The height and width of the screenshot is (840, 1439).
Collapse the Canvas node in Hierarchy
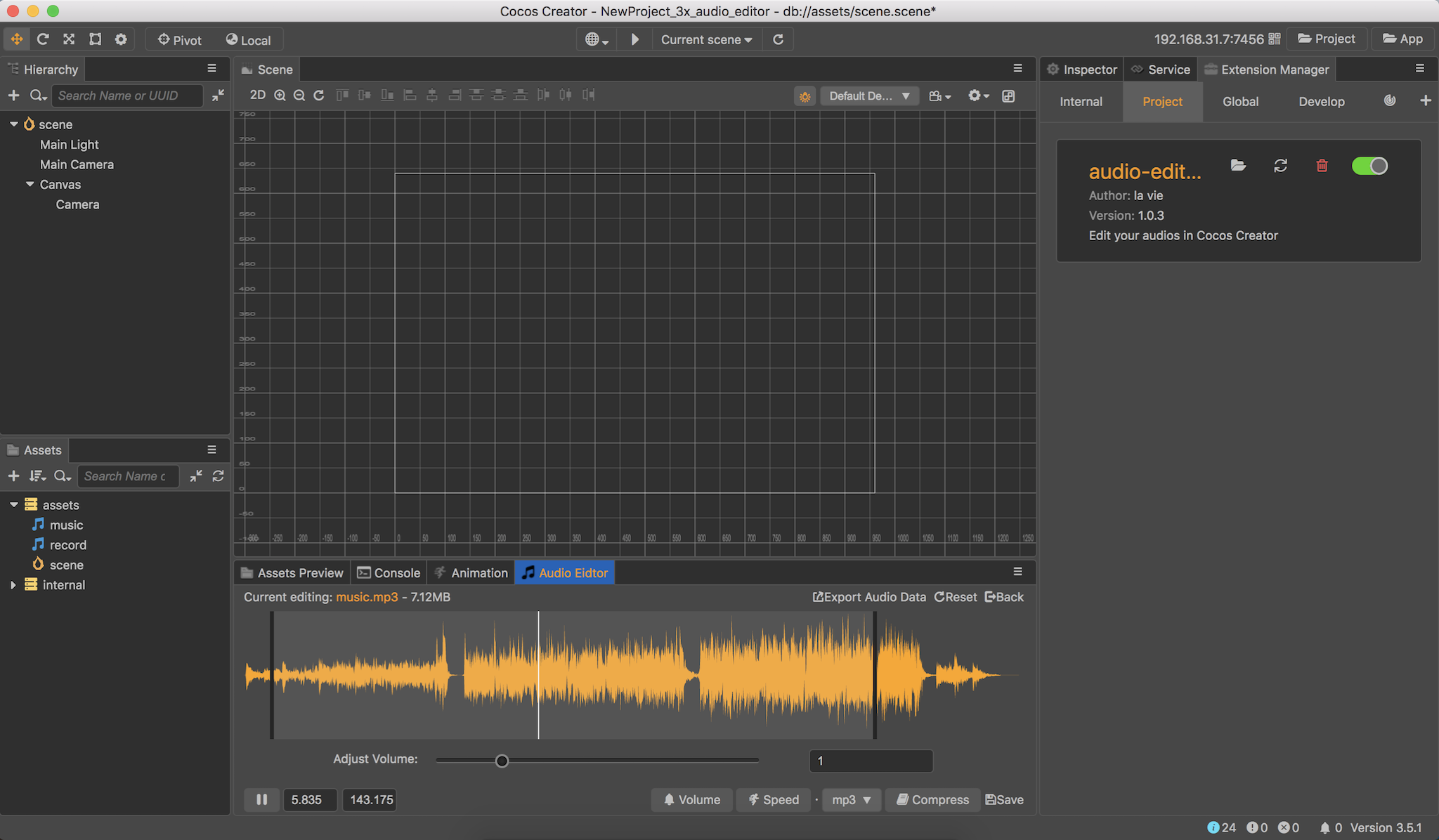[x=30, y=184]
